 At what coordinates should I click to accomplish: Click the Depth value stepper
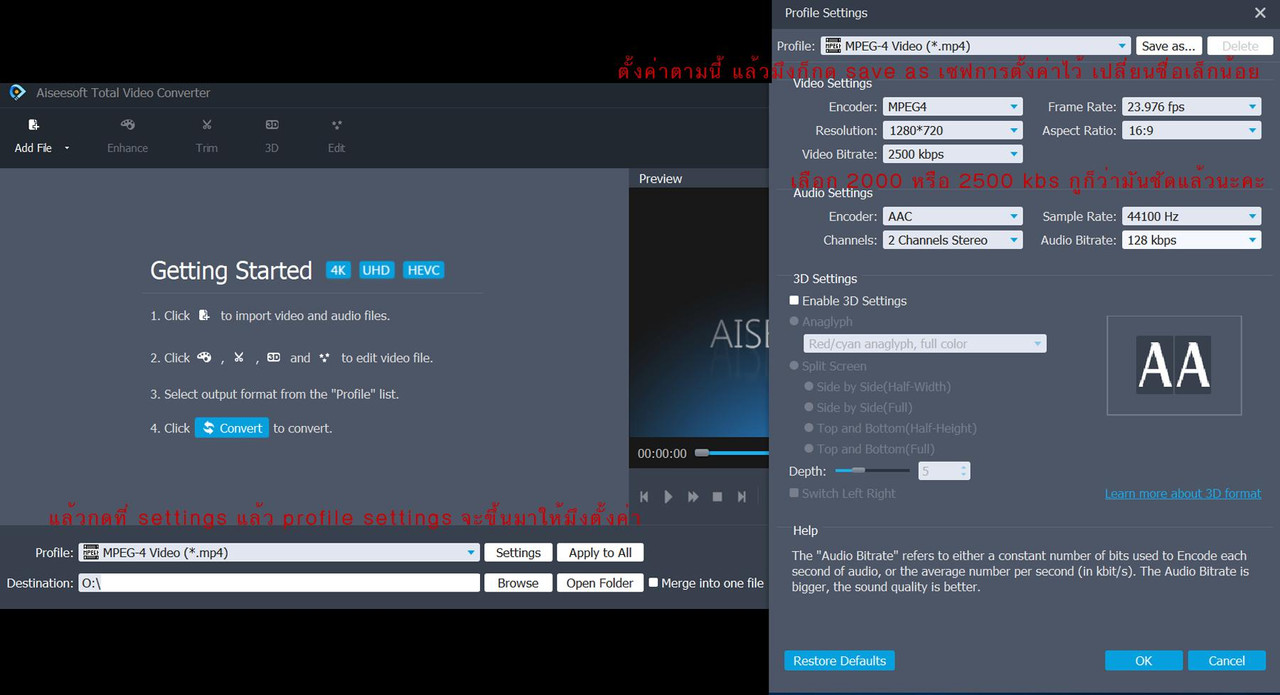coord(964,470)
